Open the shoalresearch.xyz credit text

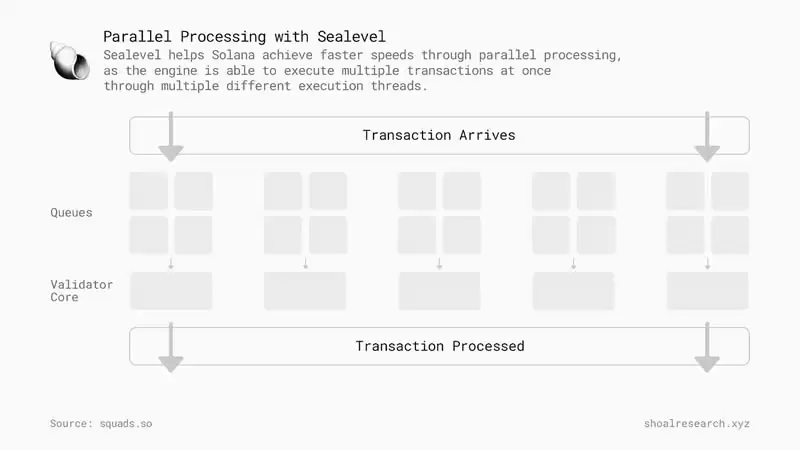(x=696, y=423)
